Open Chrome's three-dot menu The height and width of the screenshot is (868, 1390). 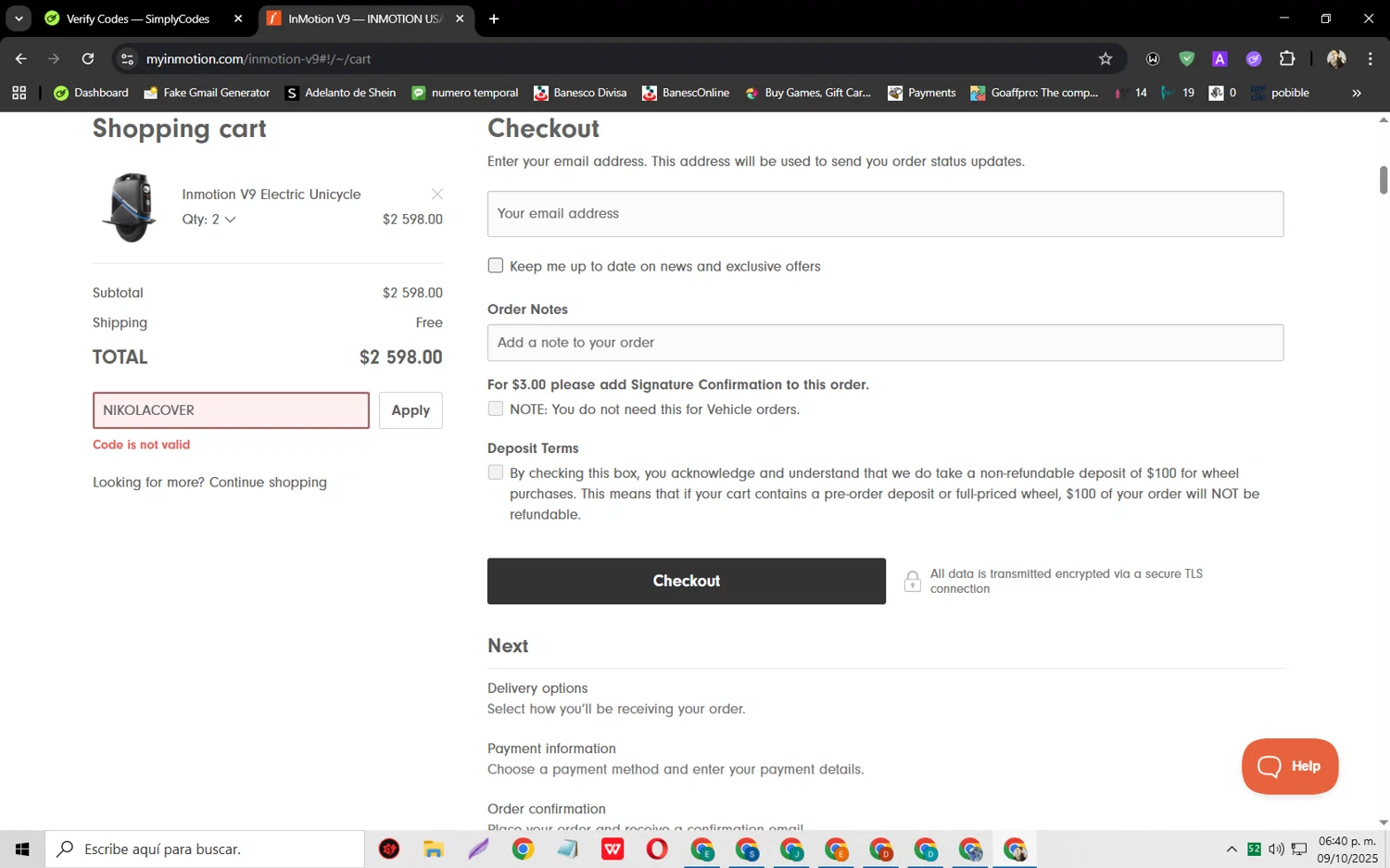click(x=1370, y=58)
